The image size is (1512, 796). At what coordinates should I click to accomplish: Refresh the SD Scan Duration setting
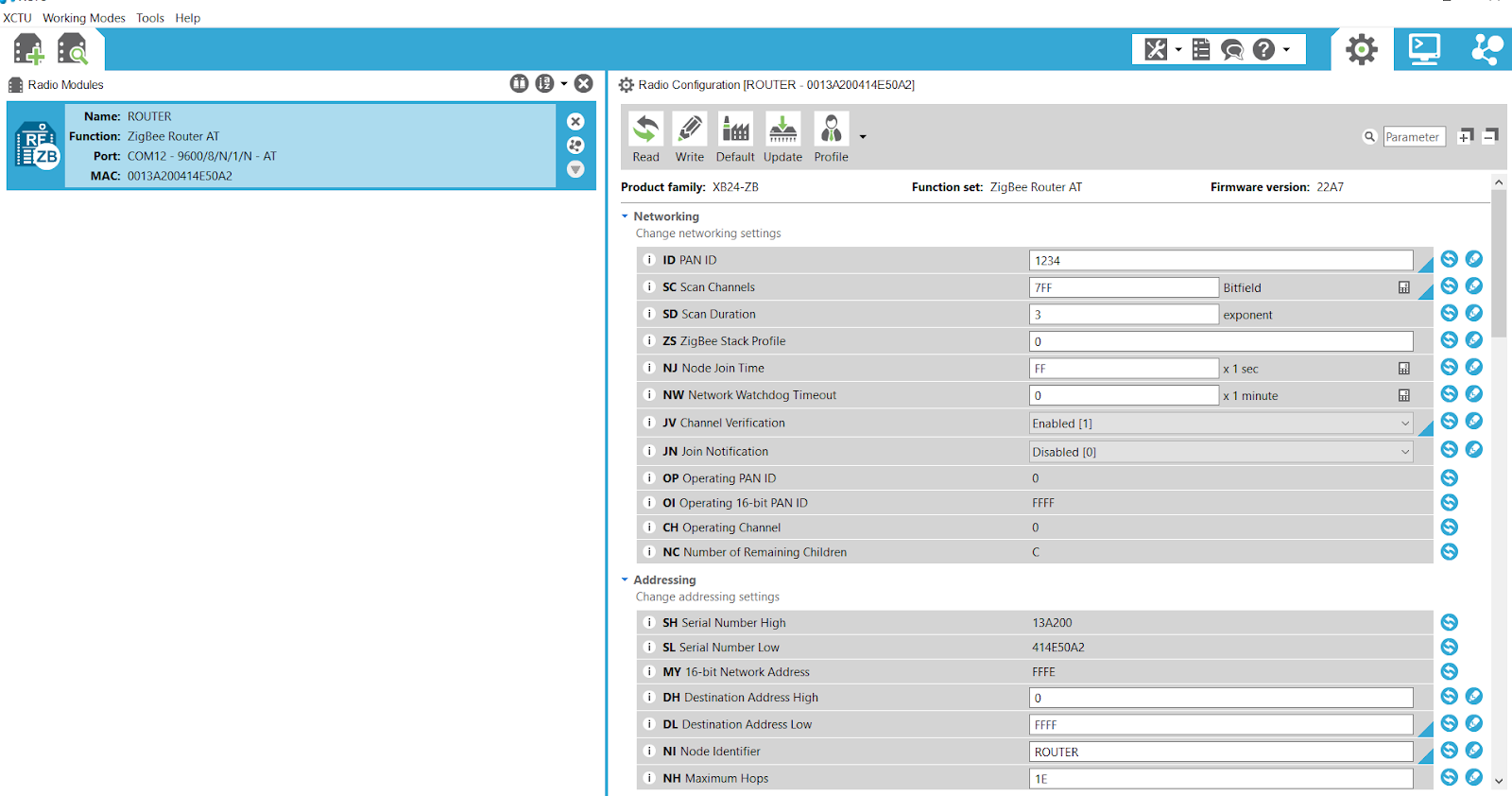(x=1450, y=313)
